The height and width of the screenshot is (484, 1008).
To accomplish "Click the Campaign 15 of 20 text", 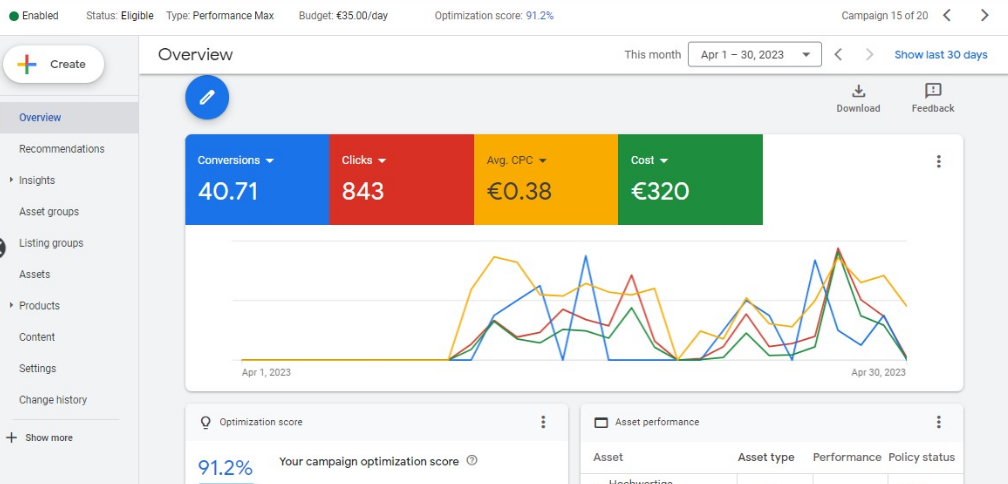I will pyautogui.click(x=885, y=16).
